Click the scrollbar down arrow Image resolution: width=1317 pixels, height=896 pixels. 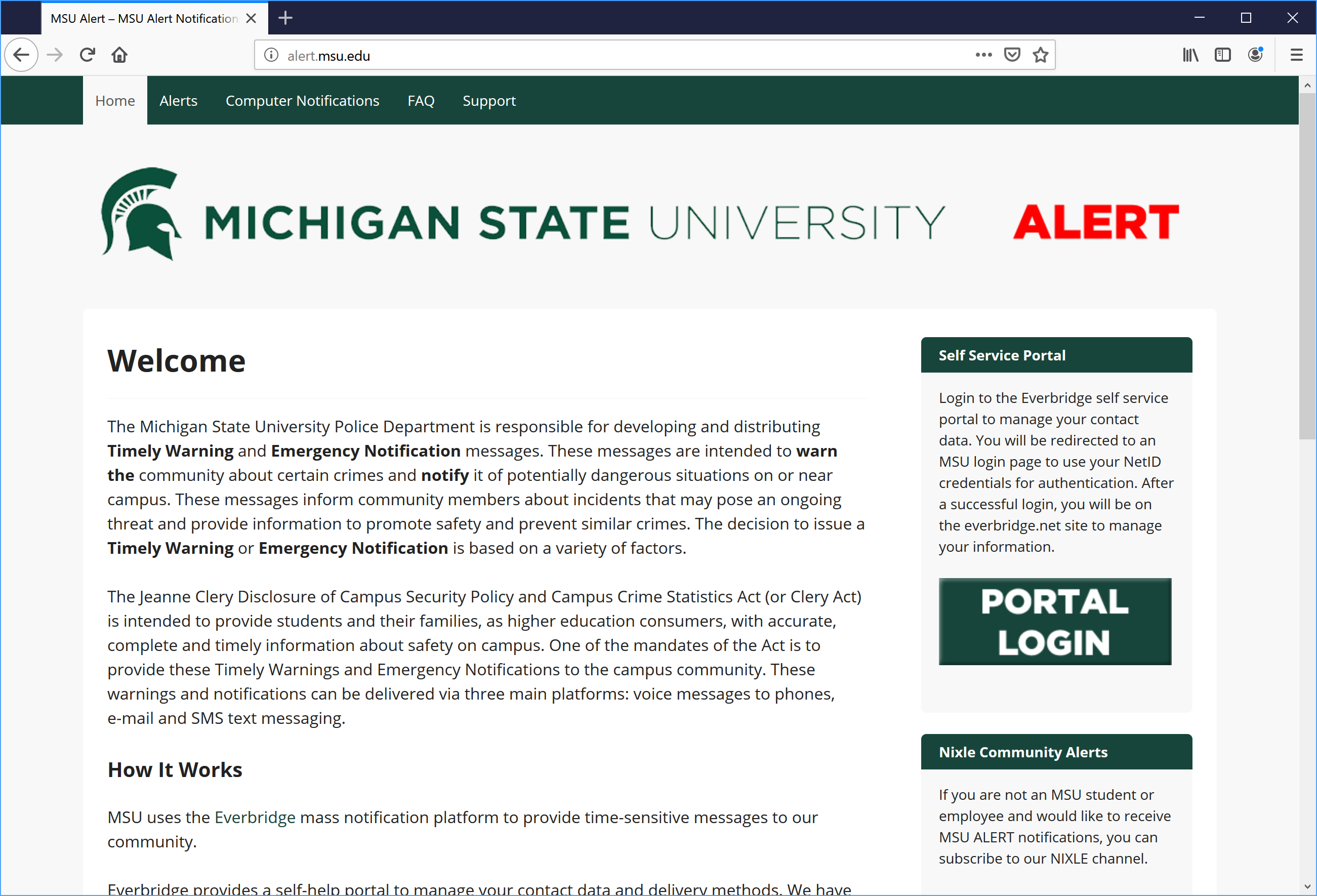click(1307, 886)
